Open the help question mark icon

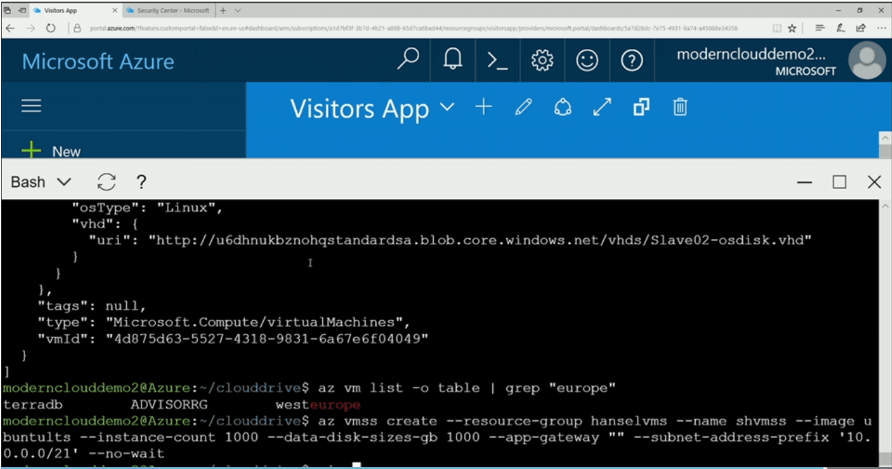pyautogui.click(x=631, y=60)
